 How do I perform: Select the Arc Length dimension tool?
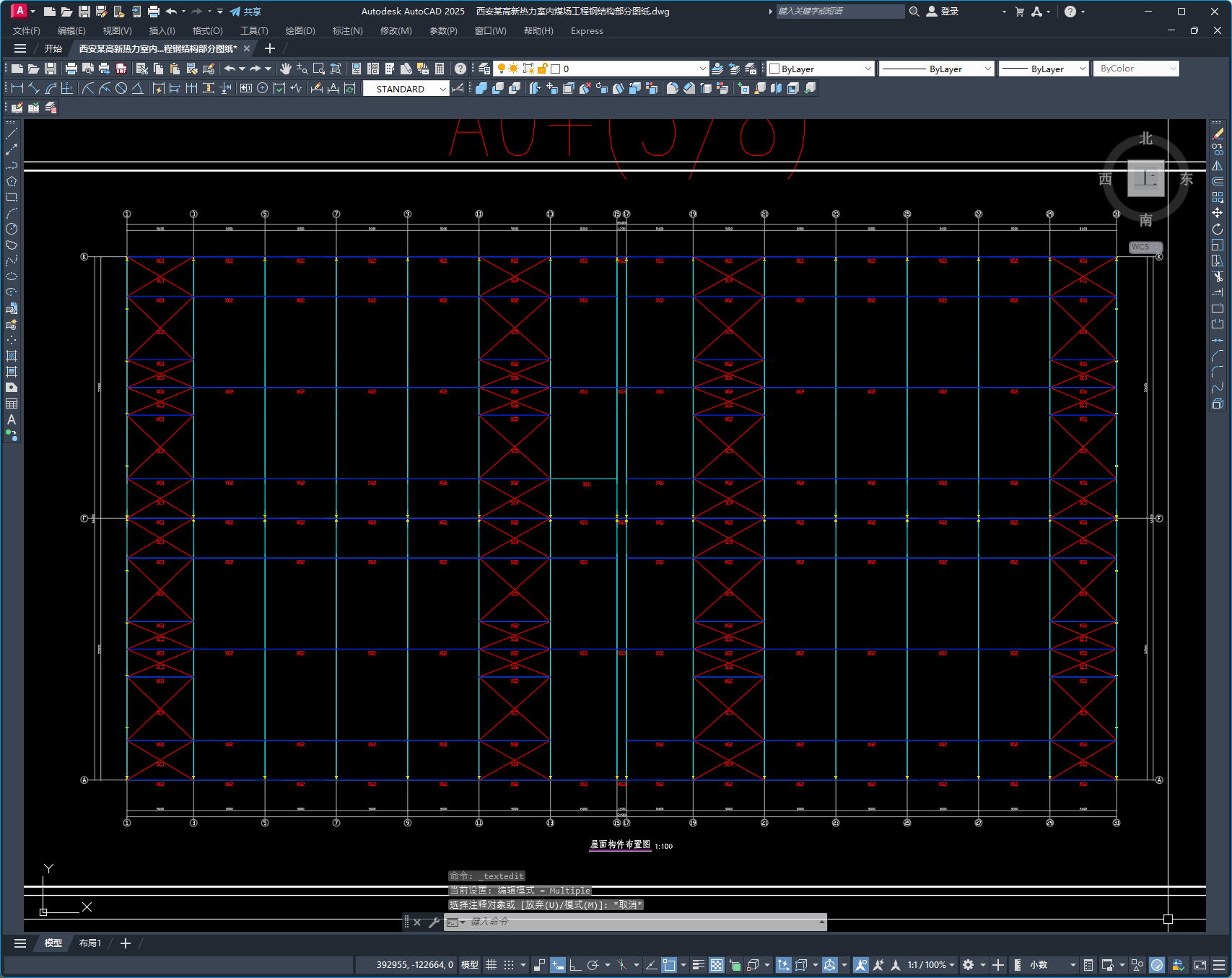pos(51,88)
